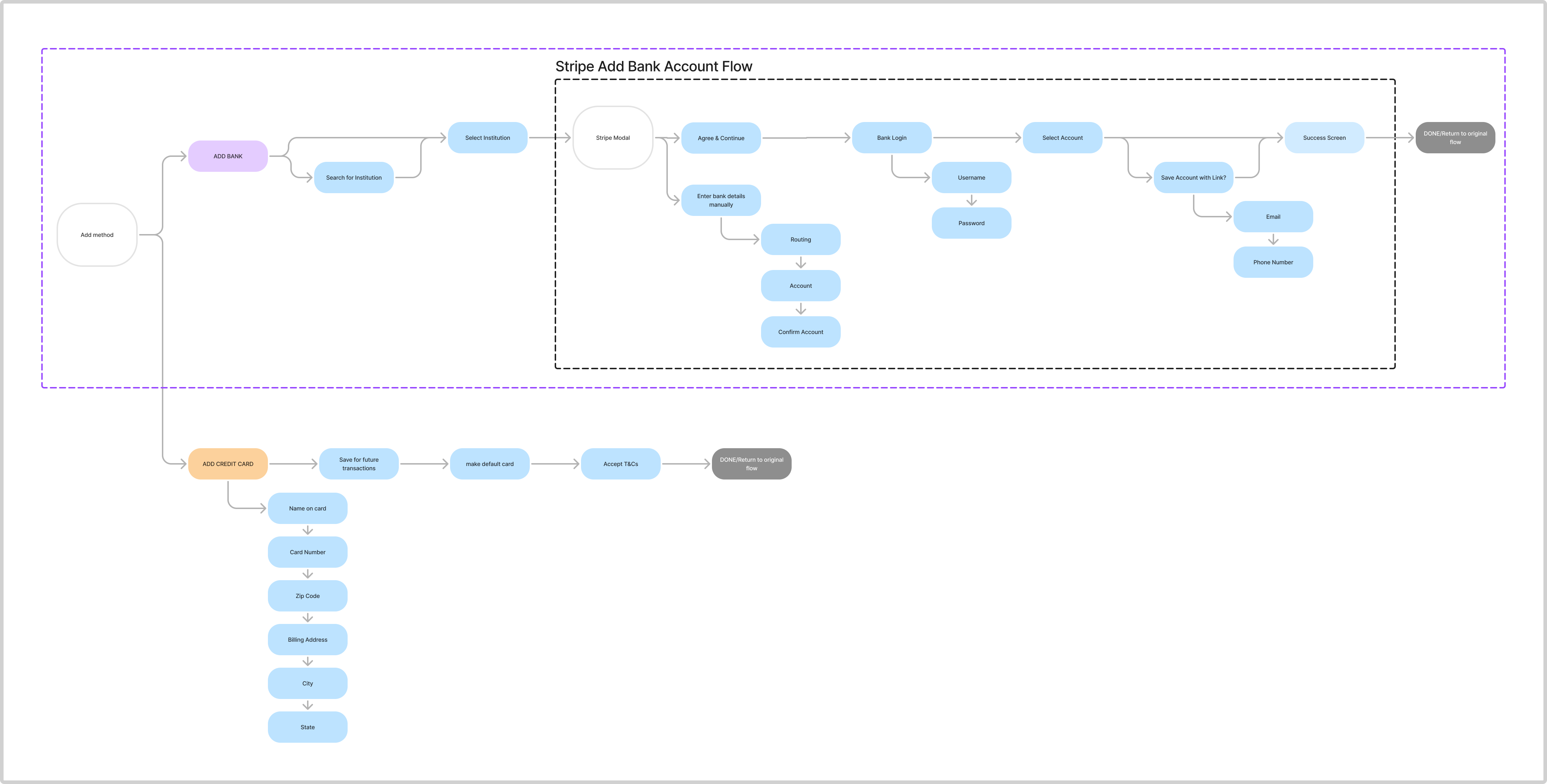Select the Stripe Add Bank Account Flow title

[x=653, y=67]
